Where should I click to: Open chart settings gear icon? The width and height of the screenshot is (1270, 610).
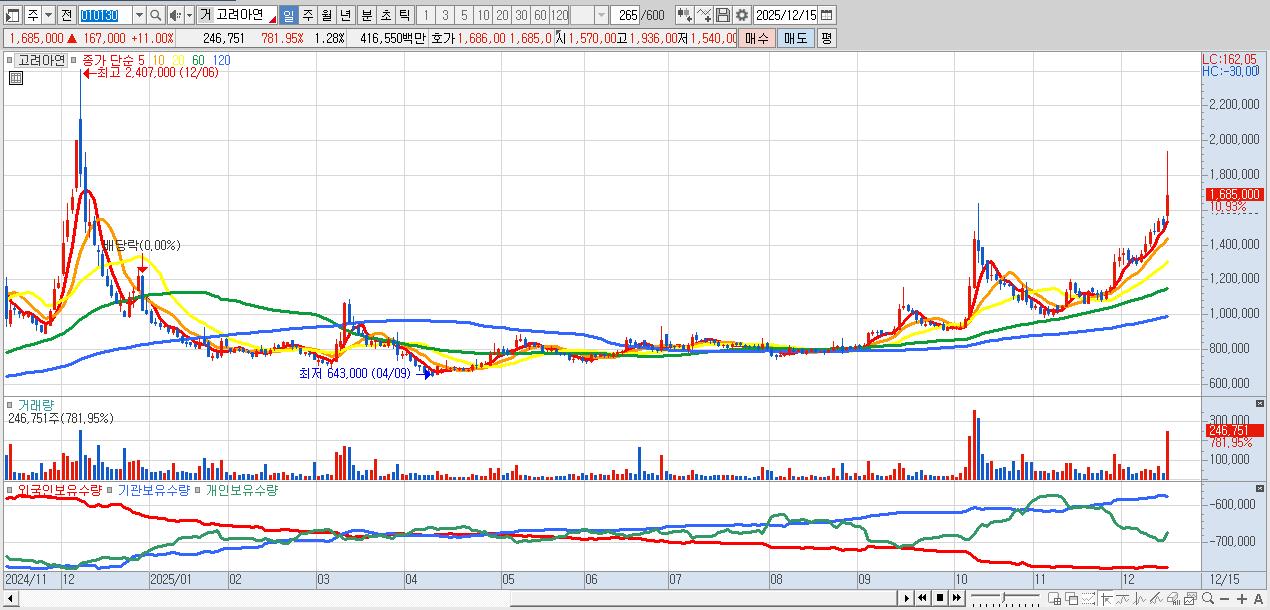(741, 15)
